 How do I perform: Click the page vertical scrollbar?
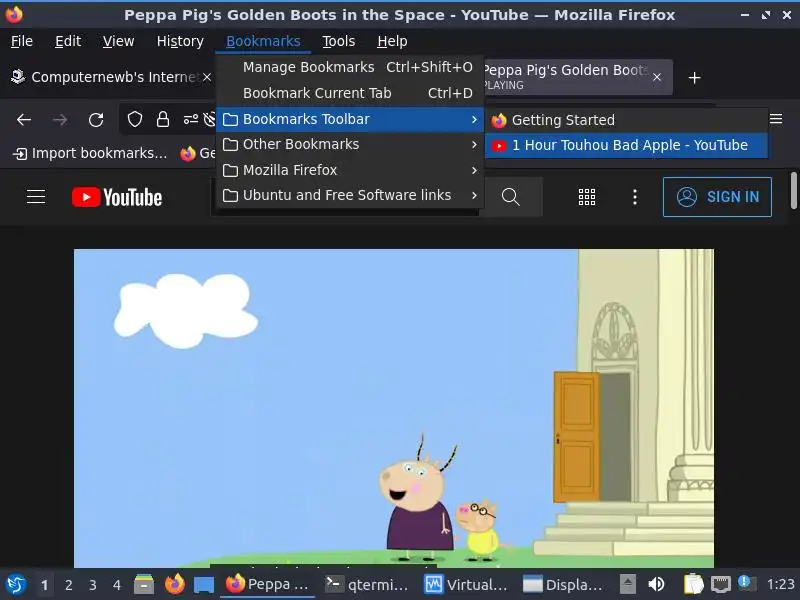pyautogui.click(x=793, y=190)
